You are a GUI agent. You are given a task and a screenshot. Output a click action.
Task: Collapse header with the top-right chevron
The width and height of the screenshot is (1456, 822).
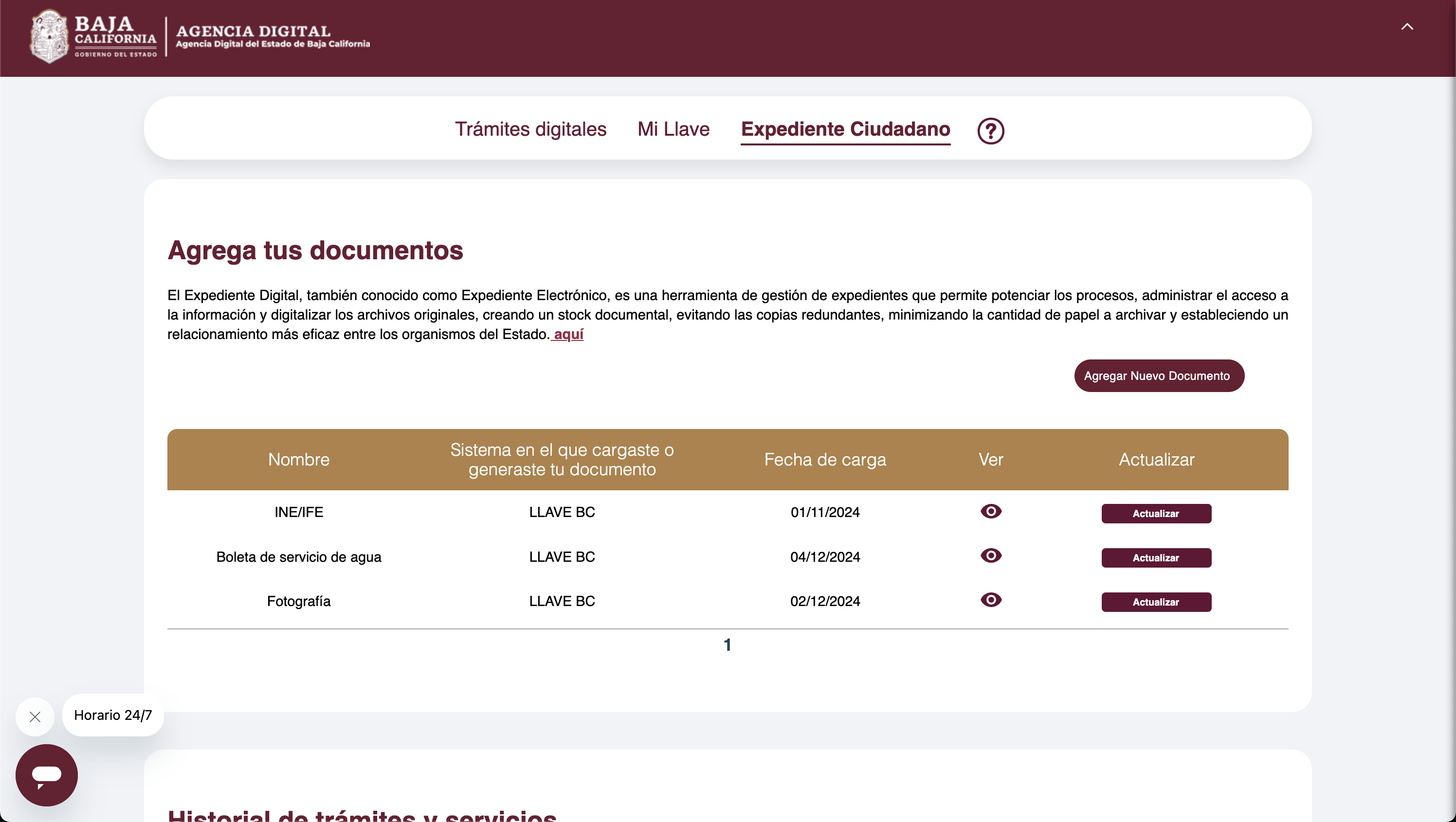click(x=1407, y=27)
